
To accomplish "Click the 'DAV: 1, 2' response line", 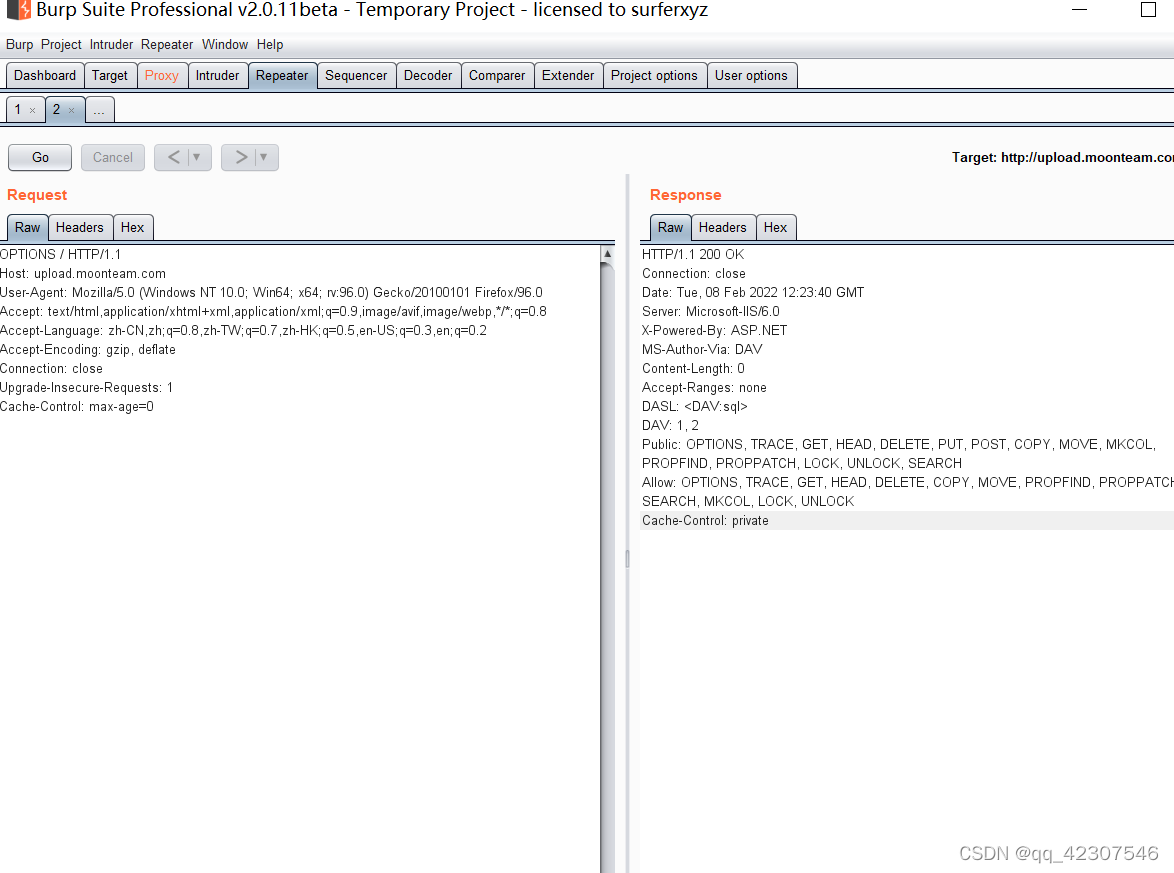I will (x=670, y=425).
